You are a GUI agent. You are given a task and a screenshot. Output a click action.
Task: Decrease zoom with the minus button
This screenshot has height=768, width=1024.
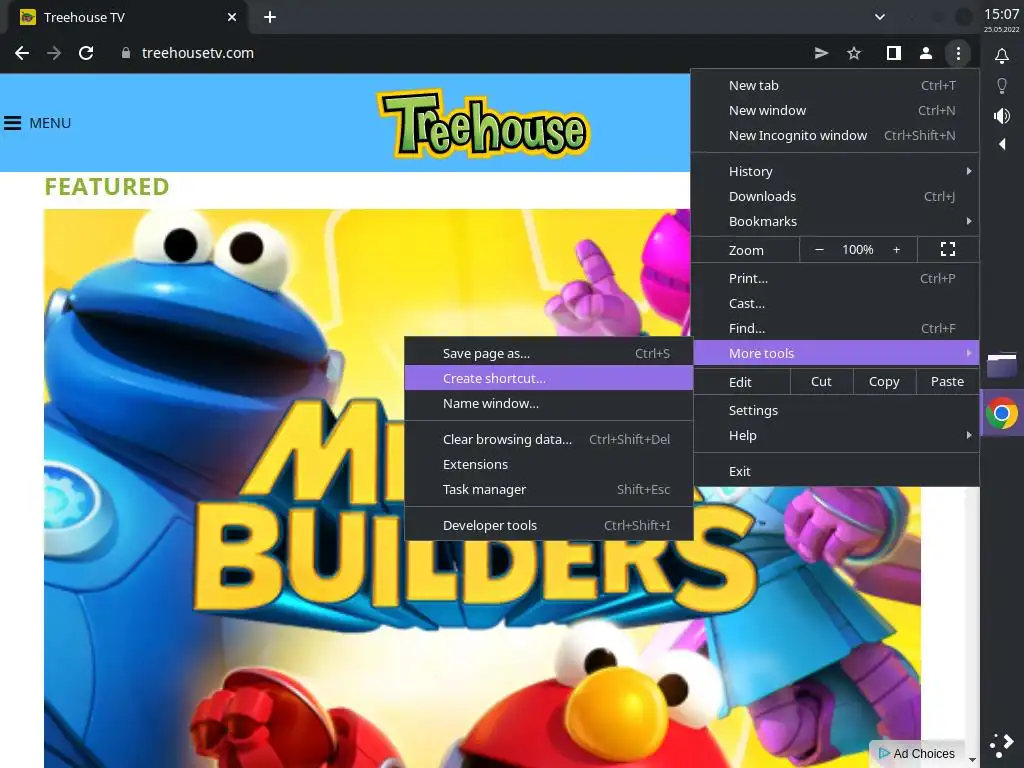click(x=819, y=249)
